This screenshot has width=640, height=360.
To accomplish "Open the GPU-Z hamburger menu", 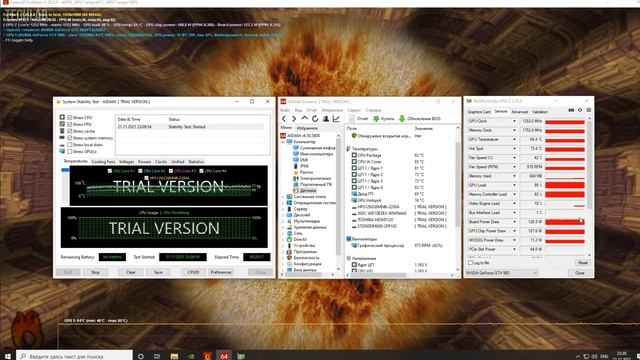I will coord(589,110).
